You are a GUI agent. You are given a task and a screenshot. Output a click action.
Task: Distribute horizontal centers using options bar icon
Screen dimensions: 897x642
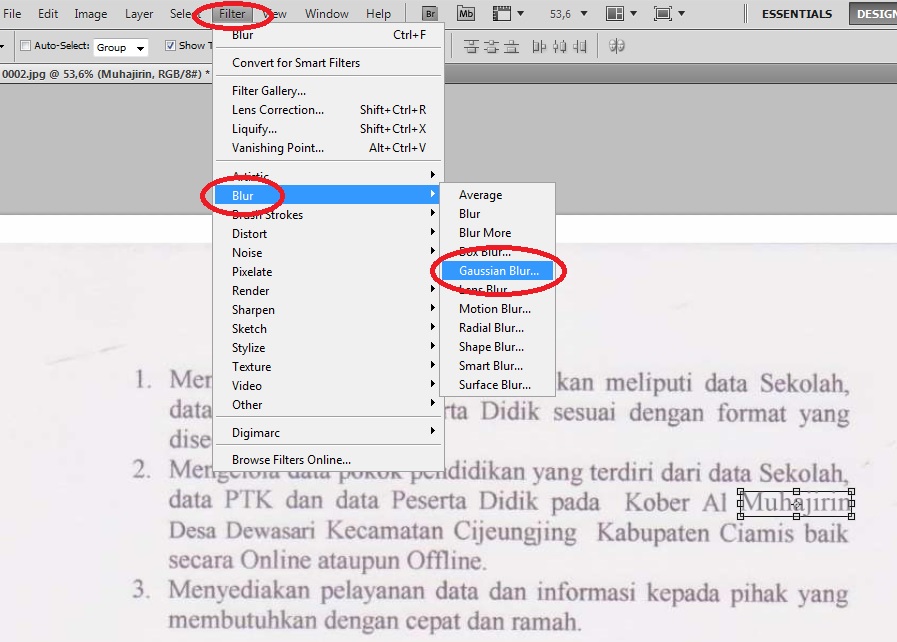(560, 45)
